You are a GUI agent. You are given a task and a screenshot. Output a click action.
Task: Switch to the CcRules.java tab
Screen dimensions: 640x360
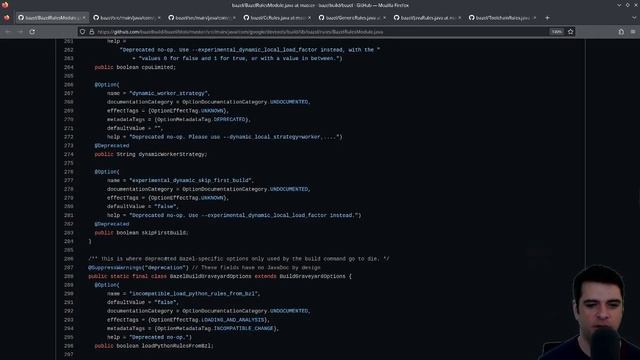tap(277, 18)
